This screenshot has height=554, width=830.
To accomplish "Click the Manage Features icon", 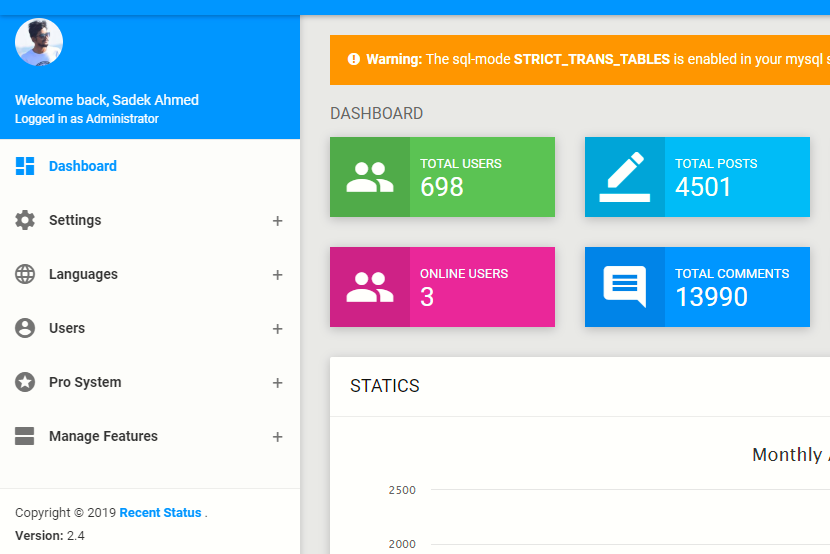I will pos(25,436).
